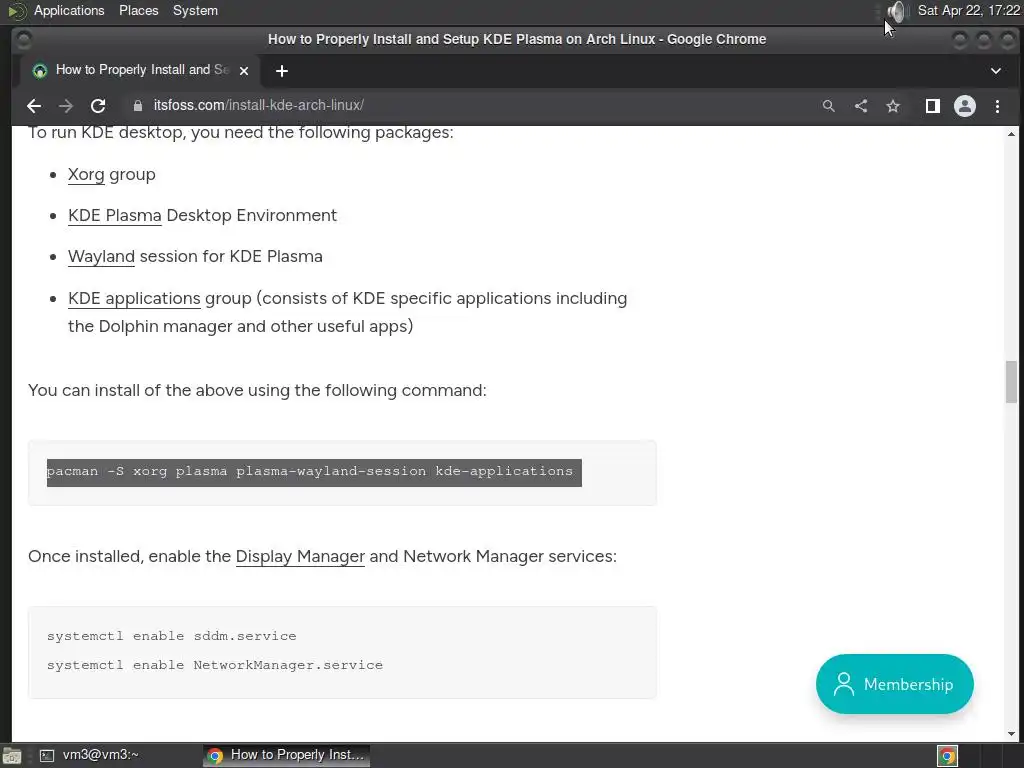1024x768 pixels.
Task: Click the Chrome window menu button
Action: 23,40
